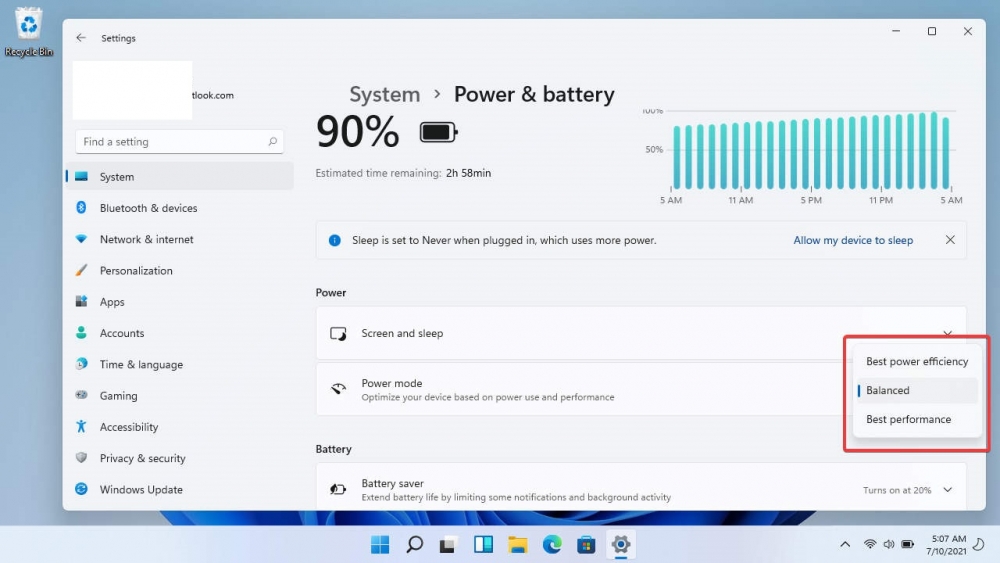This screenshot has height=563, width=1000.
Task: Open the taskbar search icon
Action: [x=414, y=545]
